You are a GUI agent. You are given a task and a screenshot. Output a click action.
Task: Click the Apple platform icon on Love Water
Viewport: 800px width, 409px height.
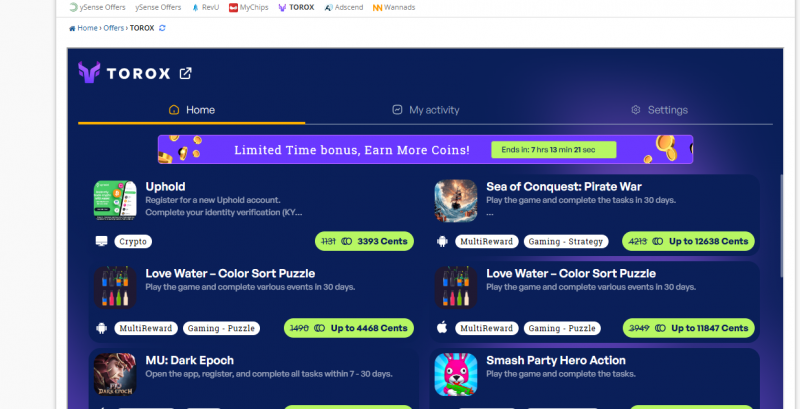click(442, 328)
